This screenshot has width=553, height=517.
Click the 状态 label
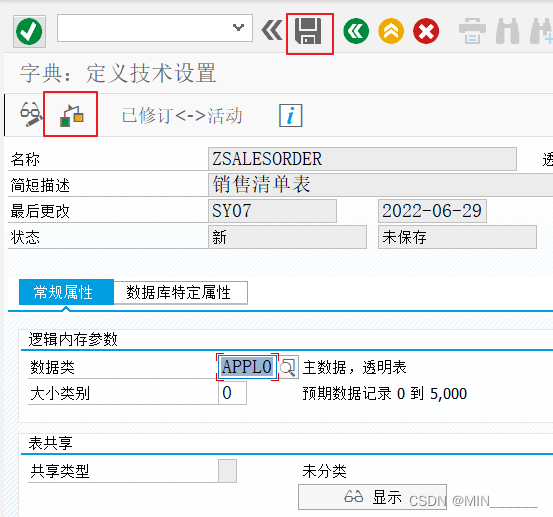point(25,237)
